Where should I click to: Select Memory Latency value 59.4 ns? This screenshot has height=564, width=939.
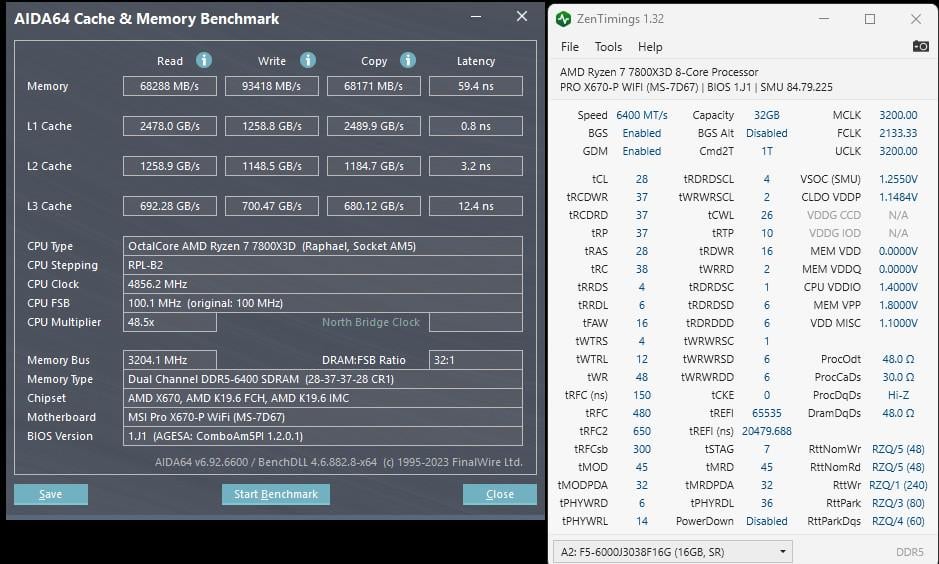point(475,86)
